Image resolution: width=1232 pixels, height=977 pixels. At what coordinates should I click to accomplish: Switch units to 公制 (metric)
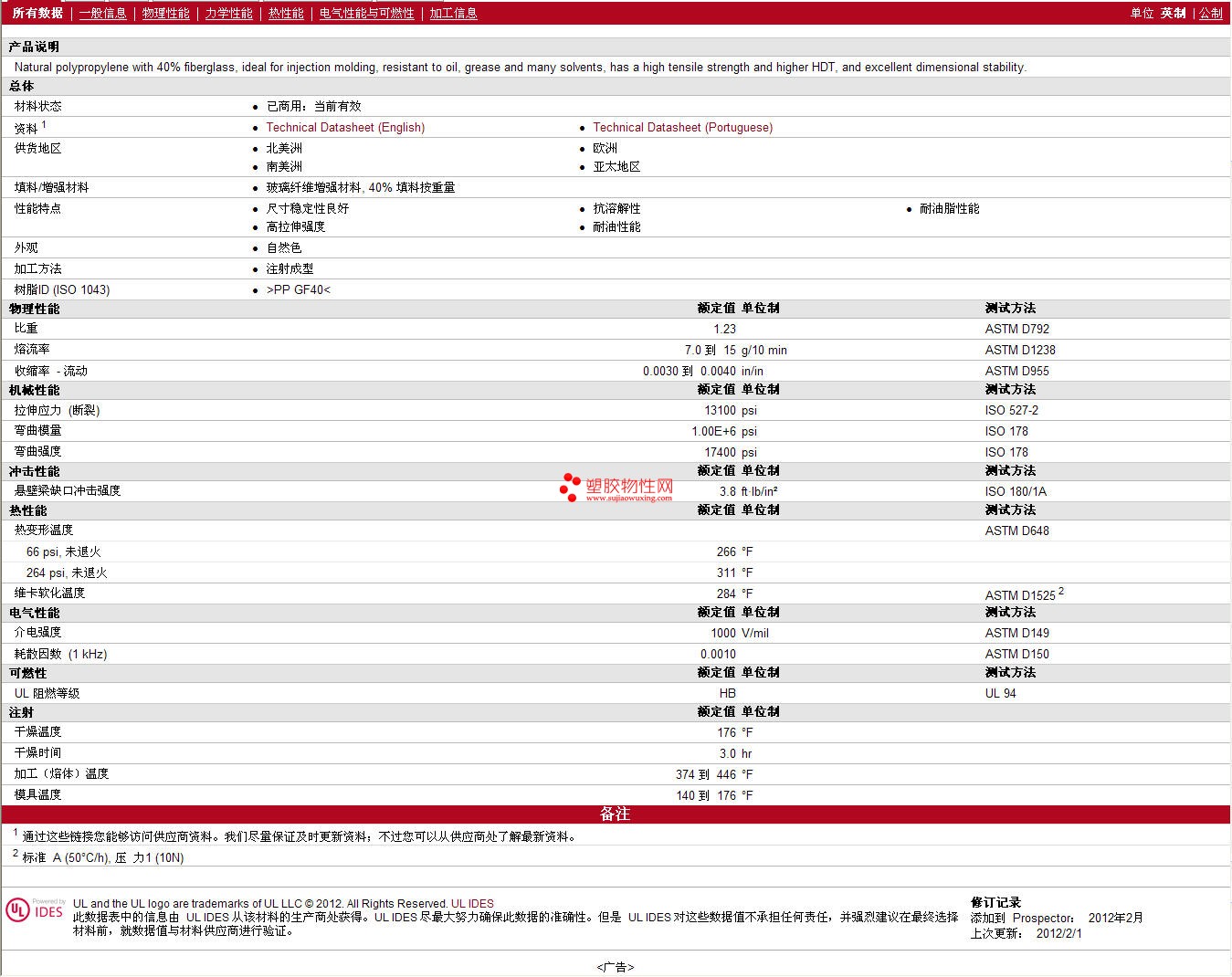[x=1210, y=13]
